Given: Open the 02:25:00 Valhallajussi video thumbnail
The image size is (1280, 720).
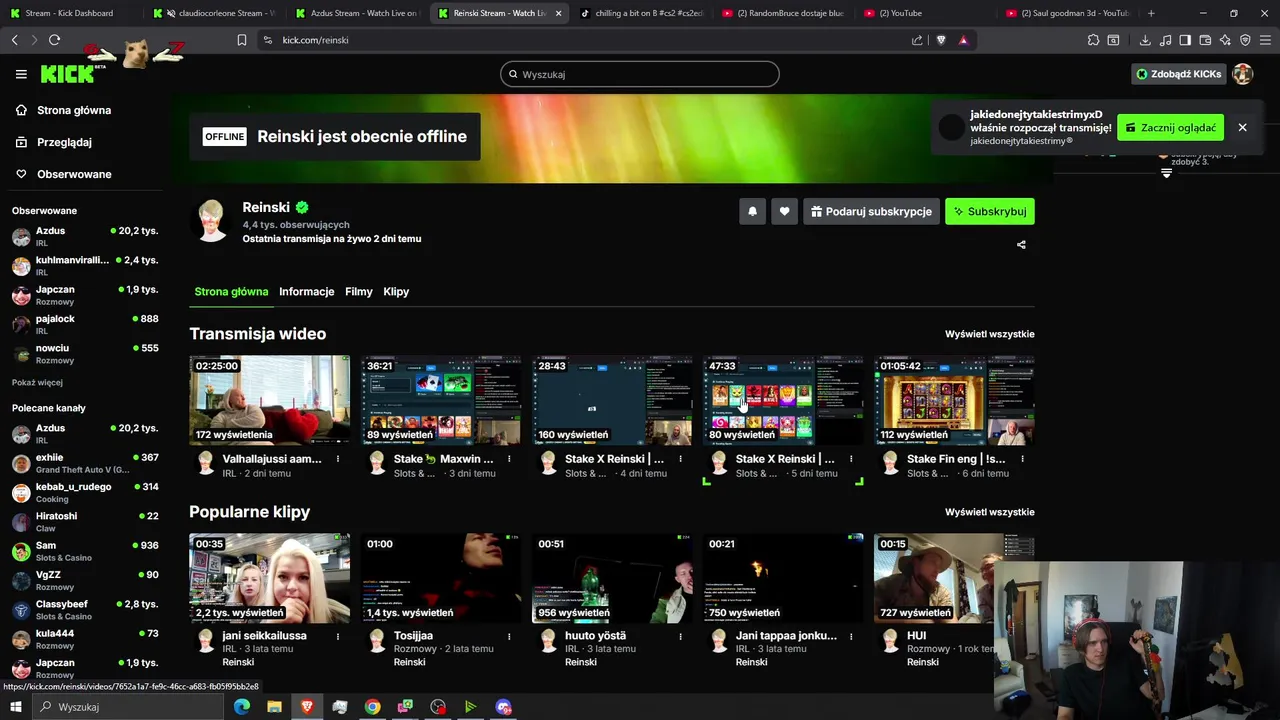Looking at the screenshot, I should pos(270,400).
